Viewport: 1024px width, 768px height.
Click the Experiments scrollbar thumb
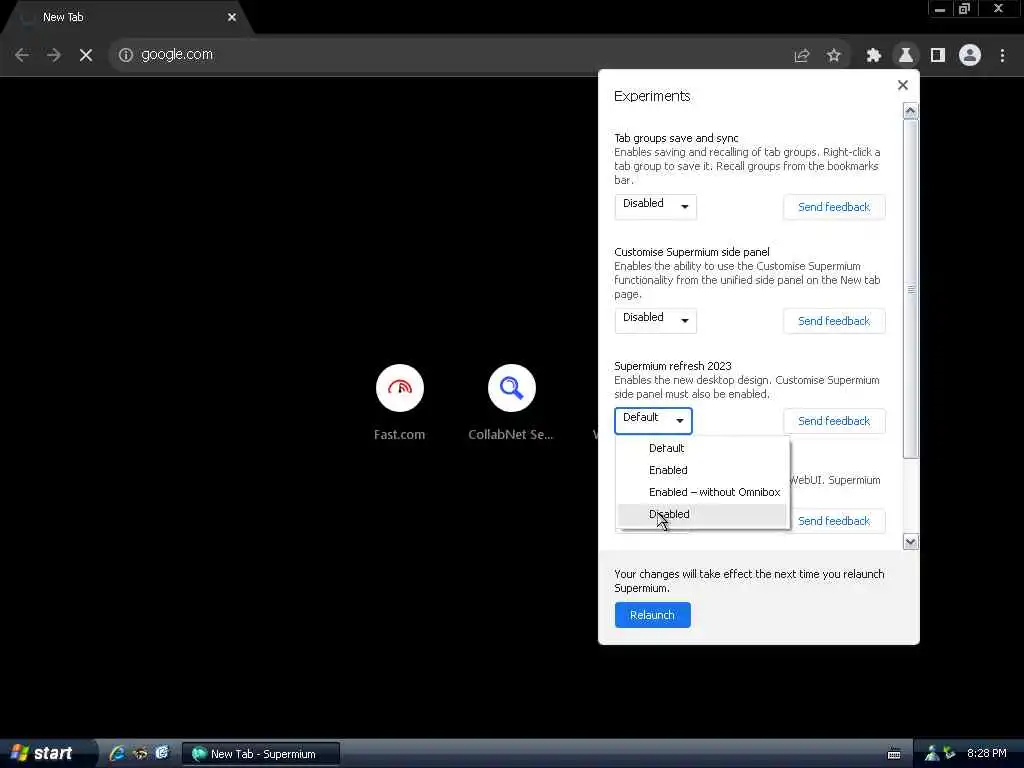pos(910,289)
